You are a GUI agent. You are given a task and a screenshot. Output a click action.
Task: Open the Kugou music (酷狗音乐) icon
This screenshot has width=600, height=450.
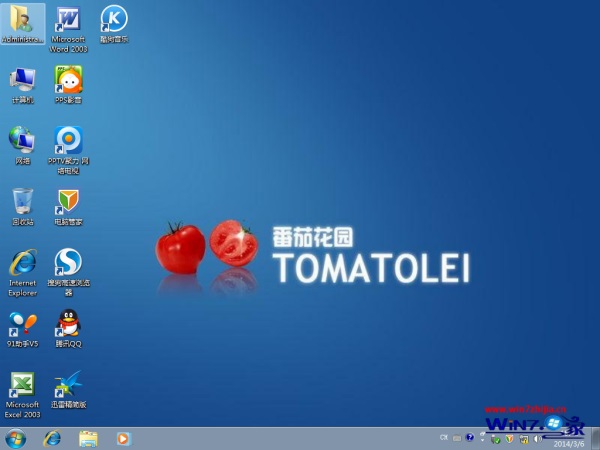click(114, 19)
